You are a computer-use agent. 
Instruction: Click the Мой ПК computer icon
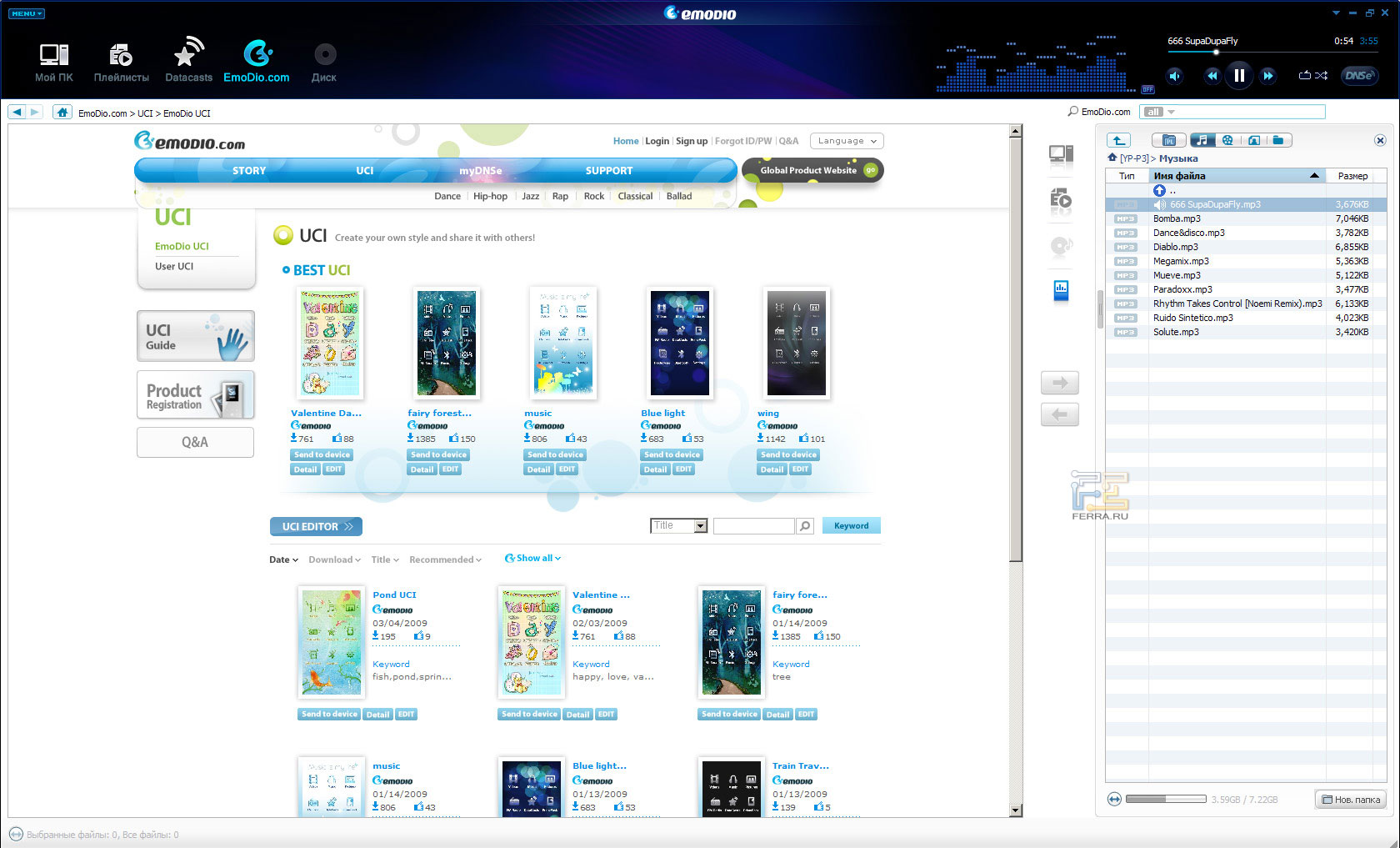(54, 61)
